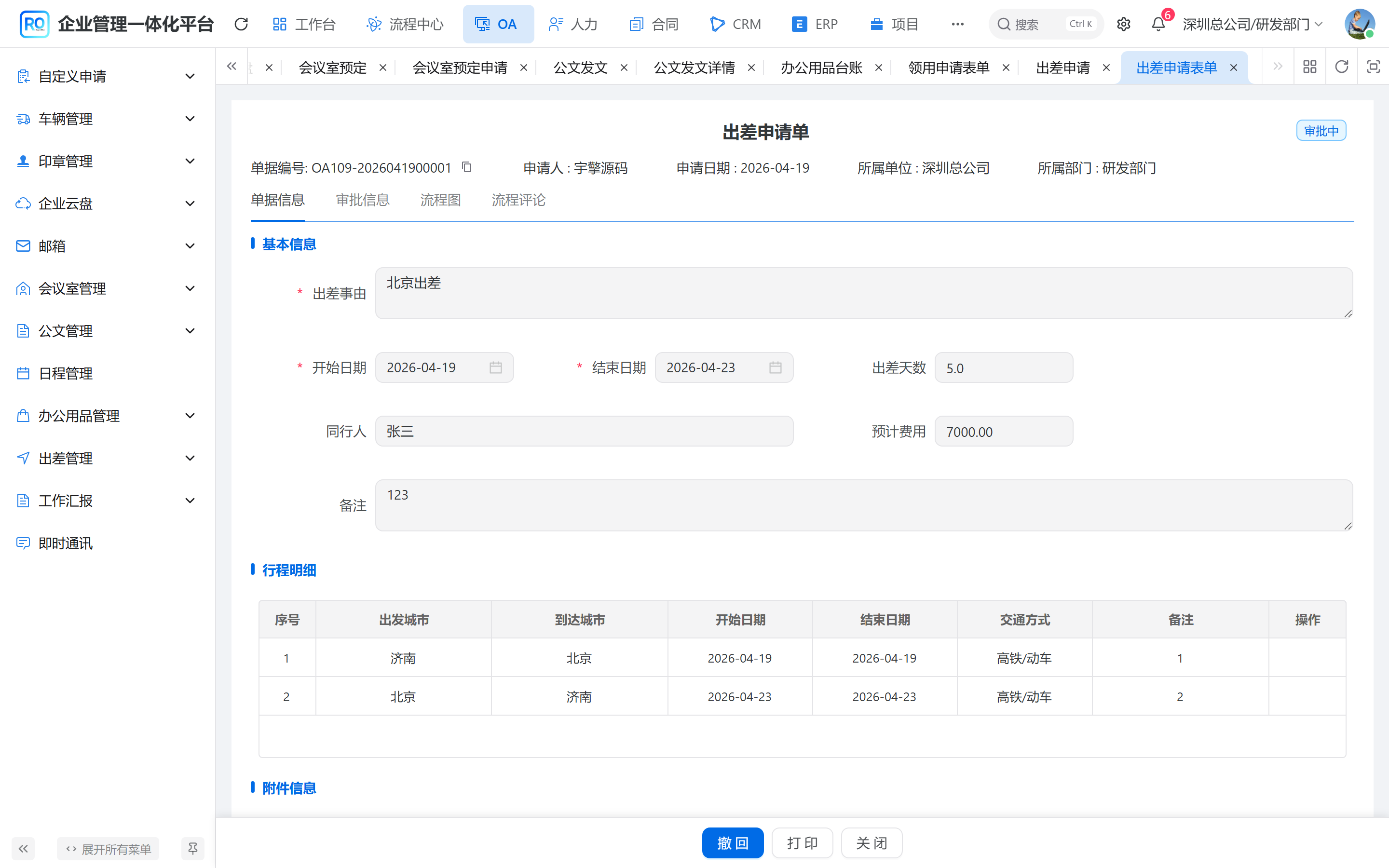This screenshot has width=1389, height=868.
Task: Click the 预计费用 field showing 7000.00
Action: 1003,431
